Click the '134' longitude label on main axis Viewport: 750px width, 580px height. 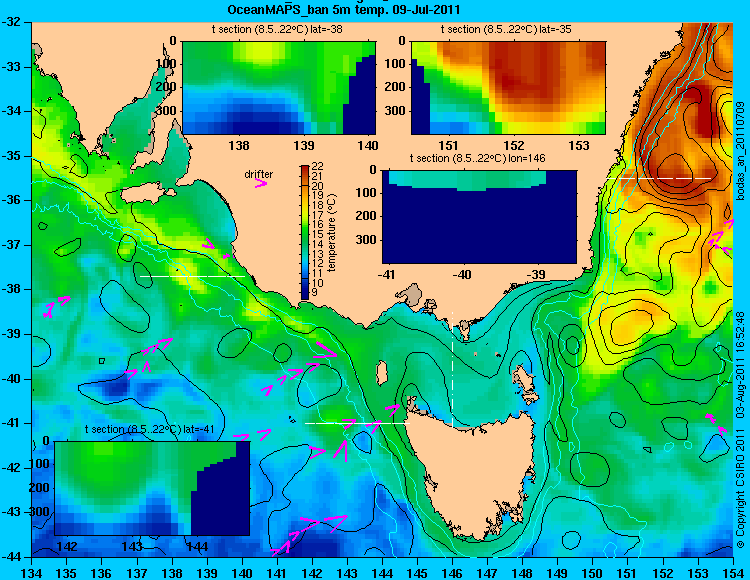click(32, 573)
